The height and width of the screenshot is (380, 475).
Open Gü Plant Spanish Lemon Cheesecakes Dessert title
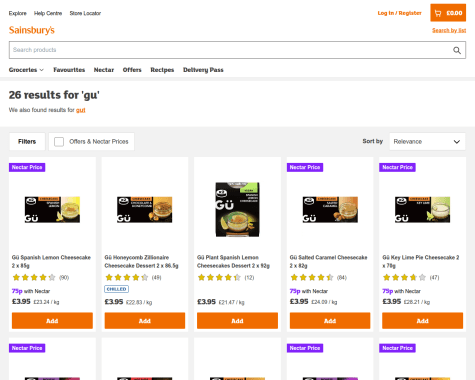click(233, 262)
